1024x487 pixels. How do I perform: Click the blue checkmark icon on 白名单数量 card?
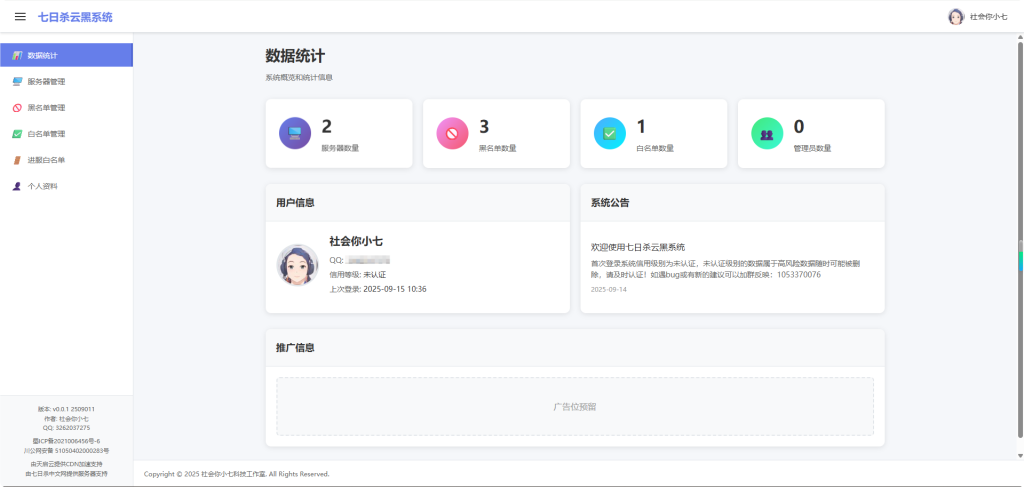point(609,133)
